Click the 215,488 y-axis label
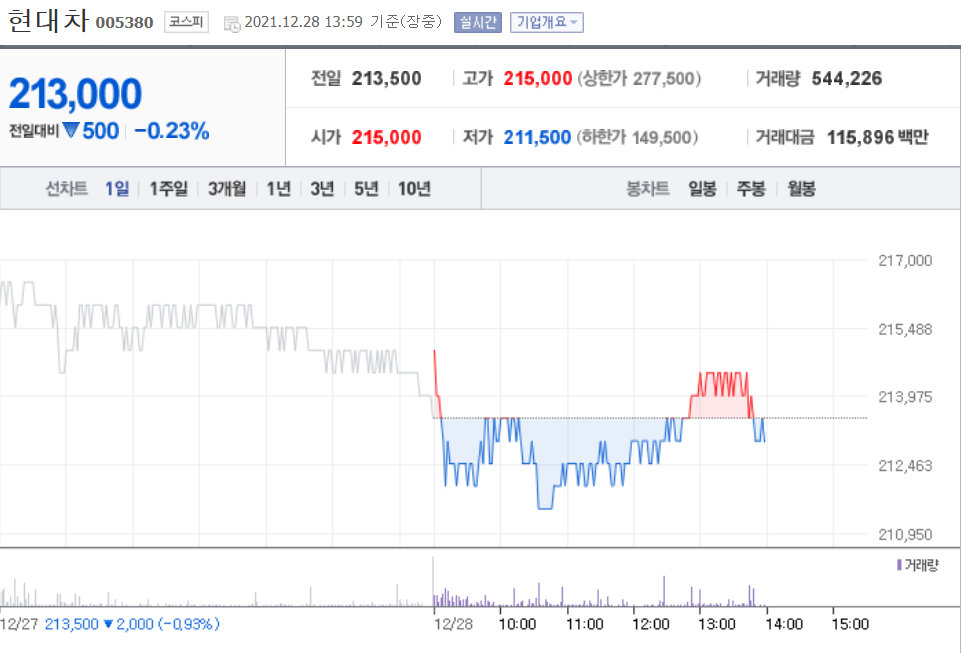This screenshot has width=961, height=653. click(905, 329)
